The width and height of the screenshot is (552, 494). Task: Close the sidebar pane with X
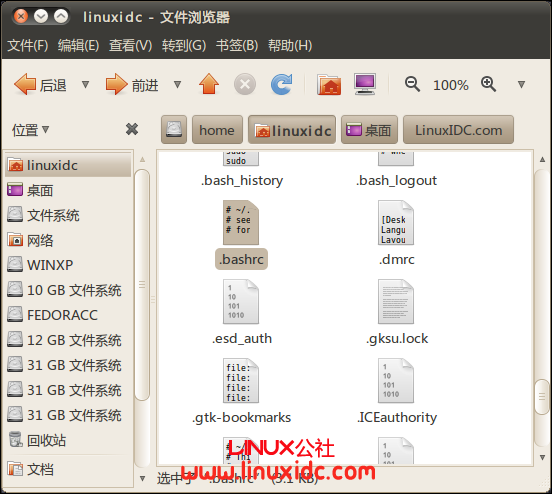[x=132, y=129]
